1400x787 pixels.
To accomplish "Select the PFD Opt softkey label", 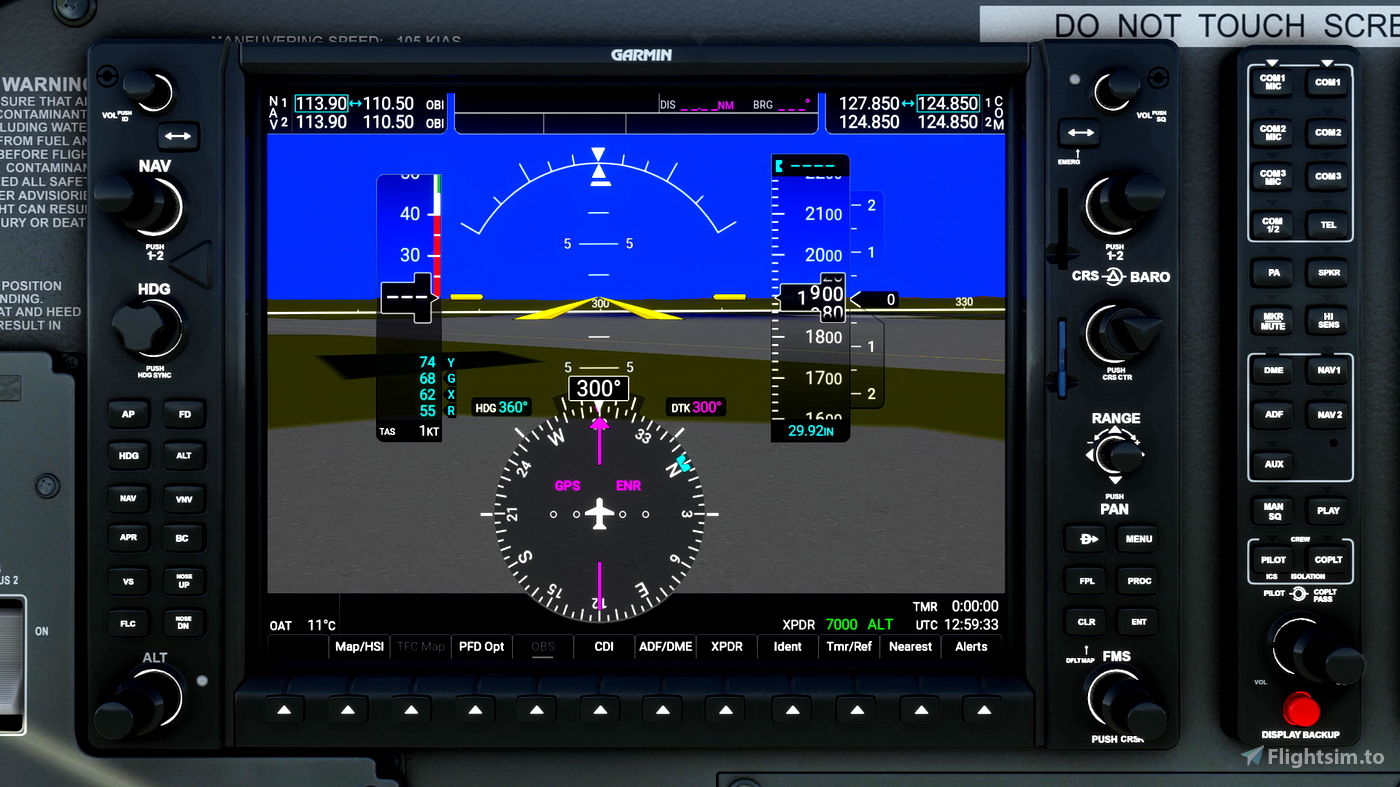I will (481, 647).
